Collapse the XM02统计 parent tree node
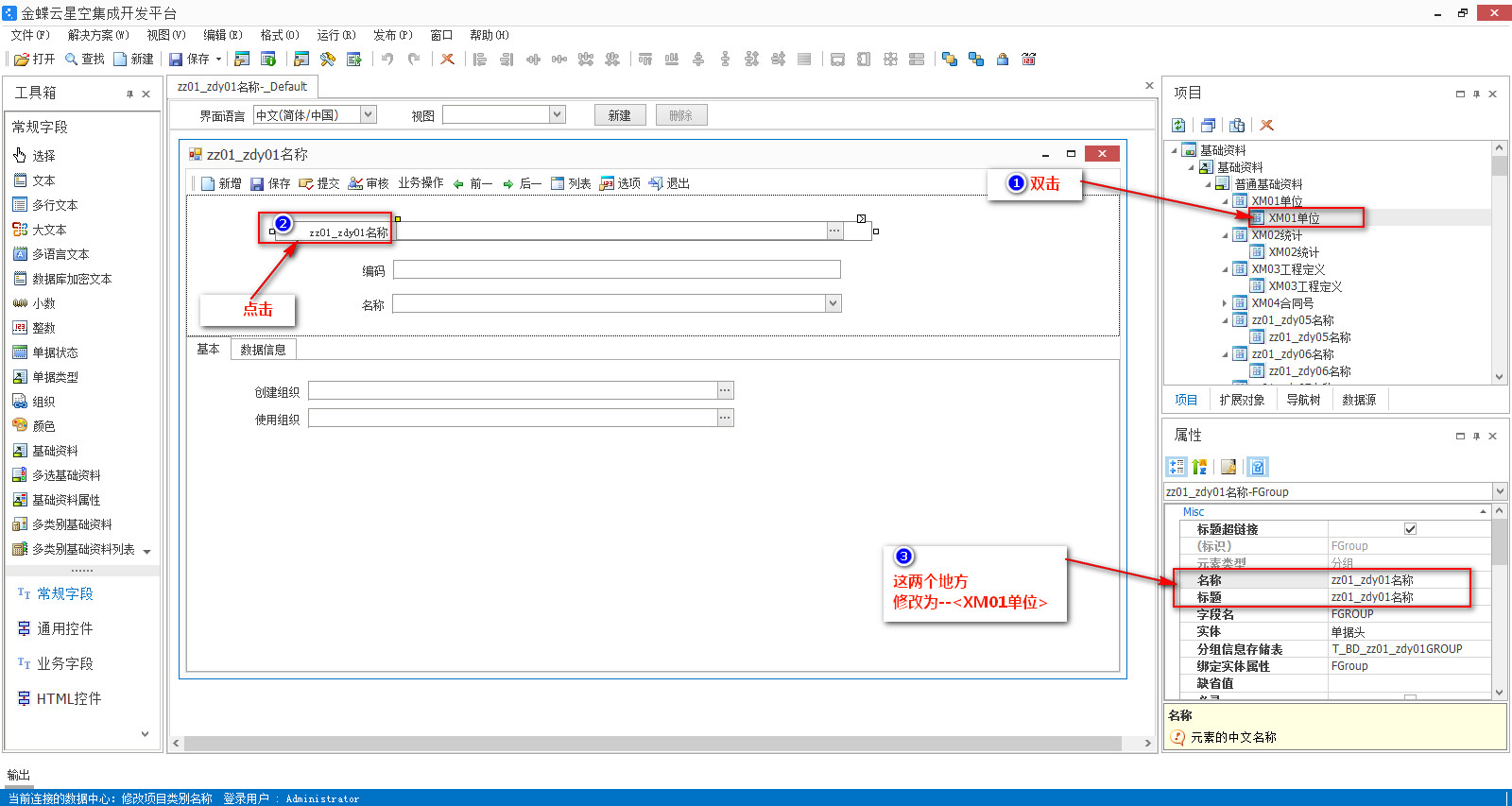1512x806 pixels. [x=1225, y=235]
